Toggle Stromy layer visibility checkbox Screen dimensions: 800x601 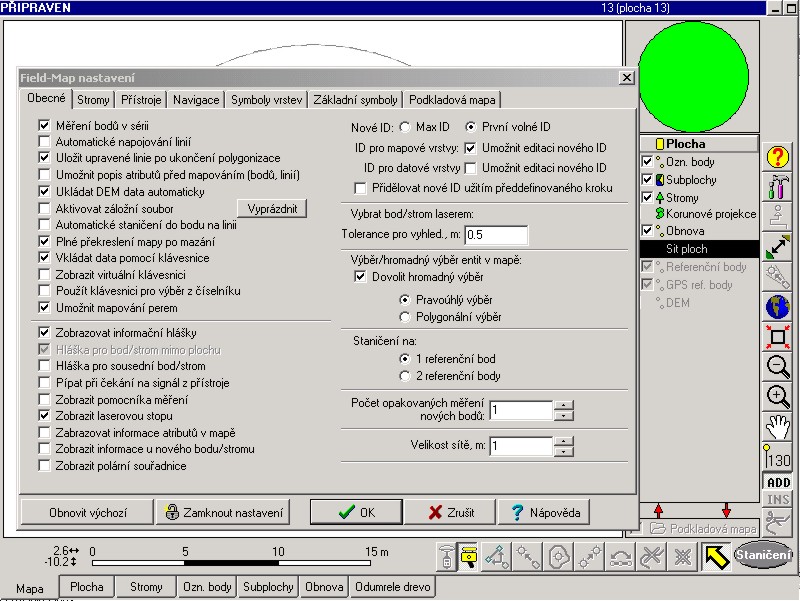(x=648, y=197)
